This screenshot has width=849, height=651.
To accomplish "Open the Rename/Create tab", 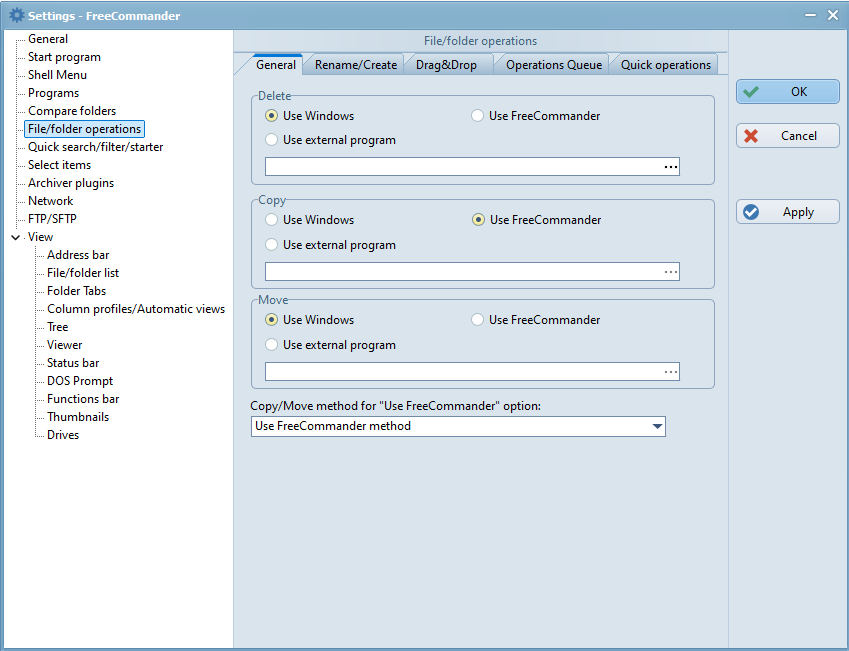I will click(356, 65).
